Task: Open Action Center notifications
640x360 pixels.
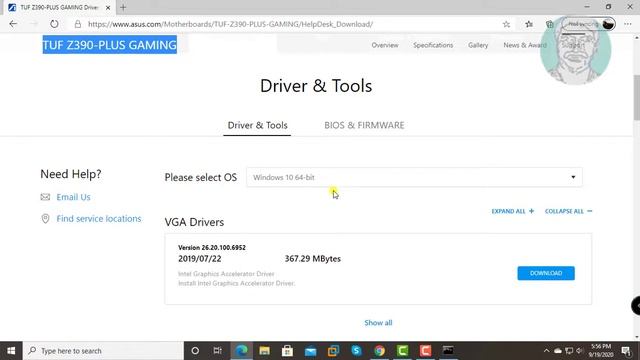Action: click(626, 351)
